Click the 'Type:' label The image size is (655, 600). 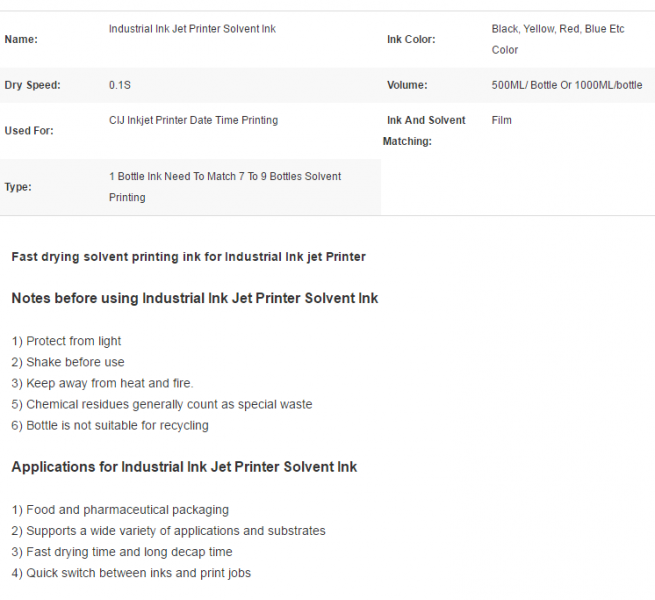(x=18, y=187)
